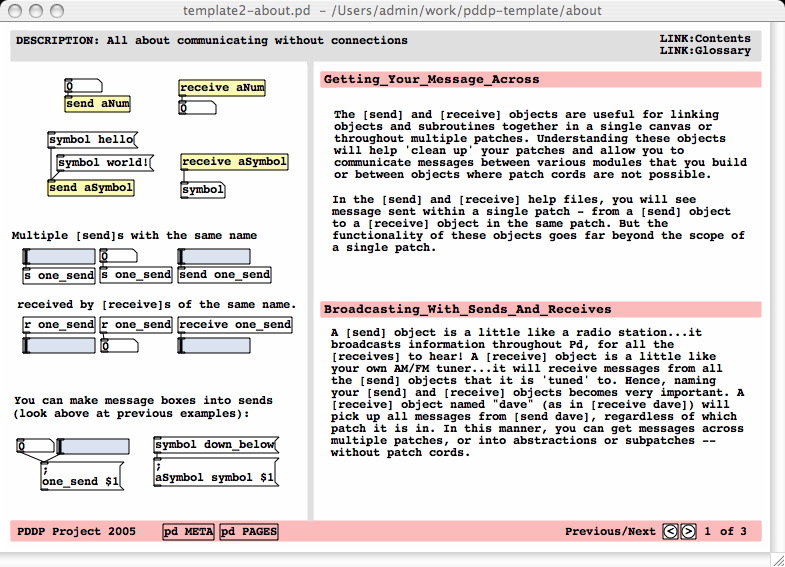This screenshot has height=567, width=785.
Task: Click the ; one_send $1 message box
Action: (x=82, y=476)
